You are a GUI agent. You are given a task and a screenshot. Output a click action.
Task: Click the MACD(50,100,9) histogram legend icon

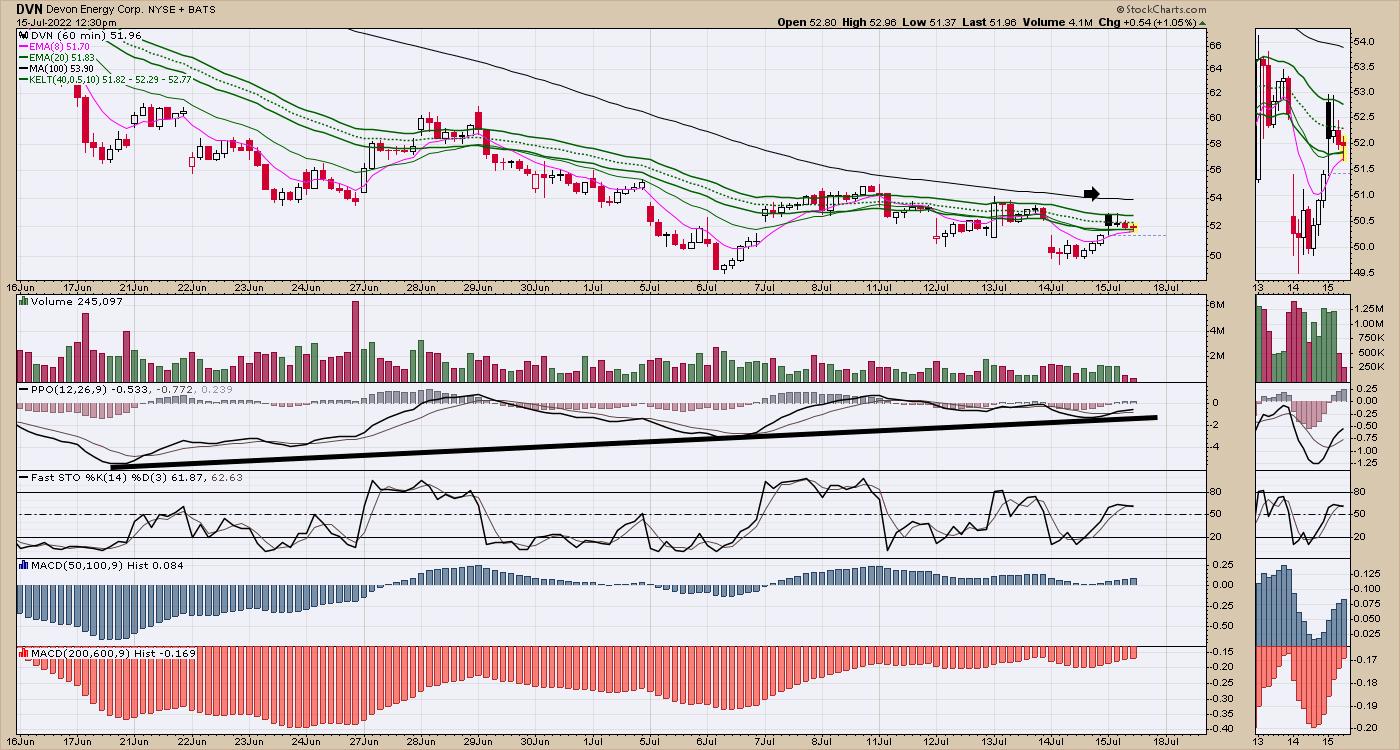coord(23,565)
